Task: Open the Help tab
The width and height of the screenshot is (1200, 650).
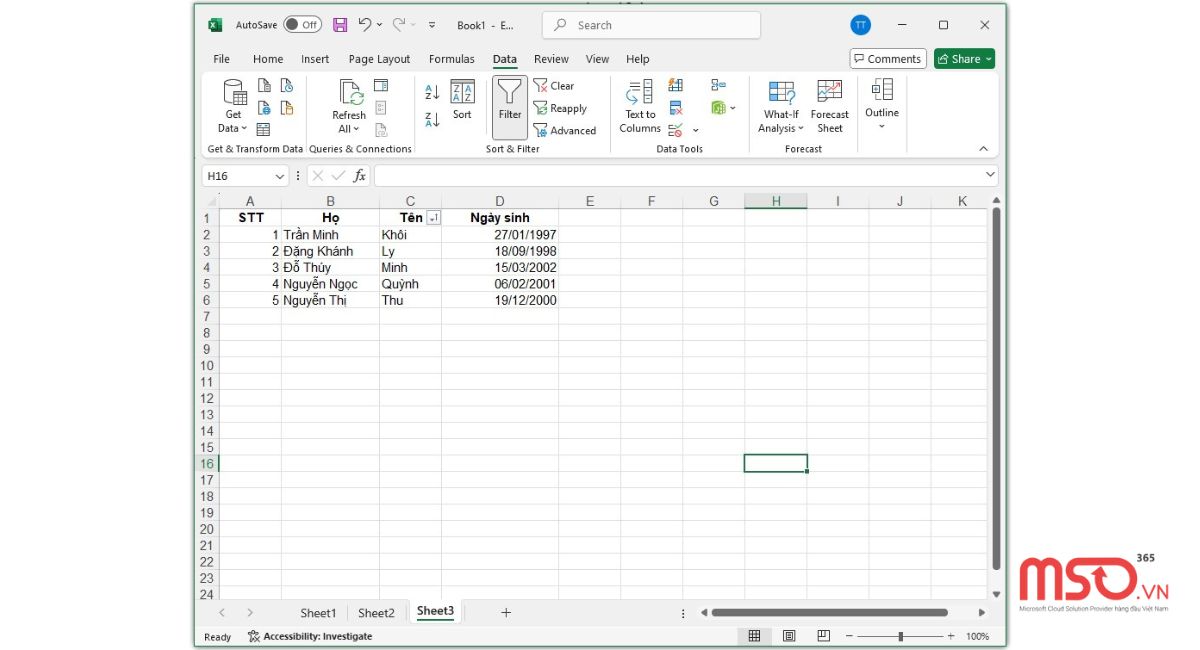Action: [x=638, y=59]
